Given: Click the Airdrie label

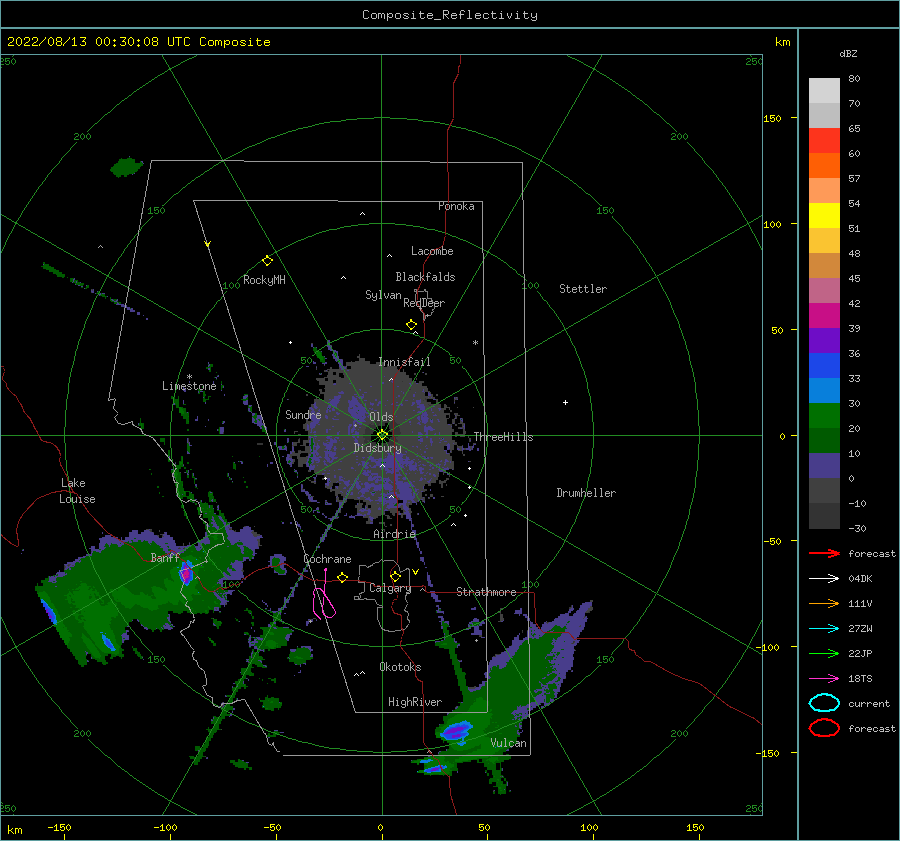Looking at the screenshot, I should [394, 534].
